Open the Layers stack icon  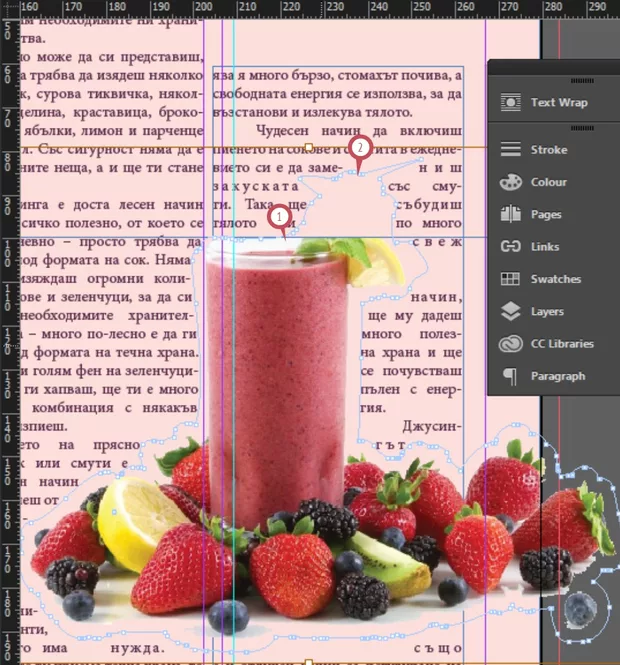[511, 311]
